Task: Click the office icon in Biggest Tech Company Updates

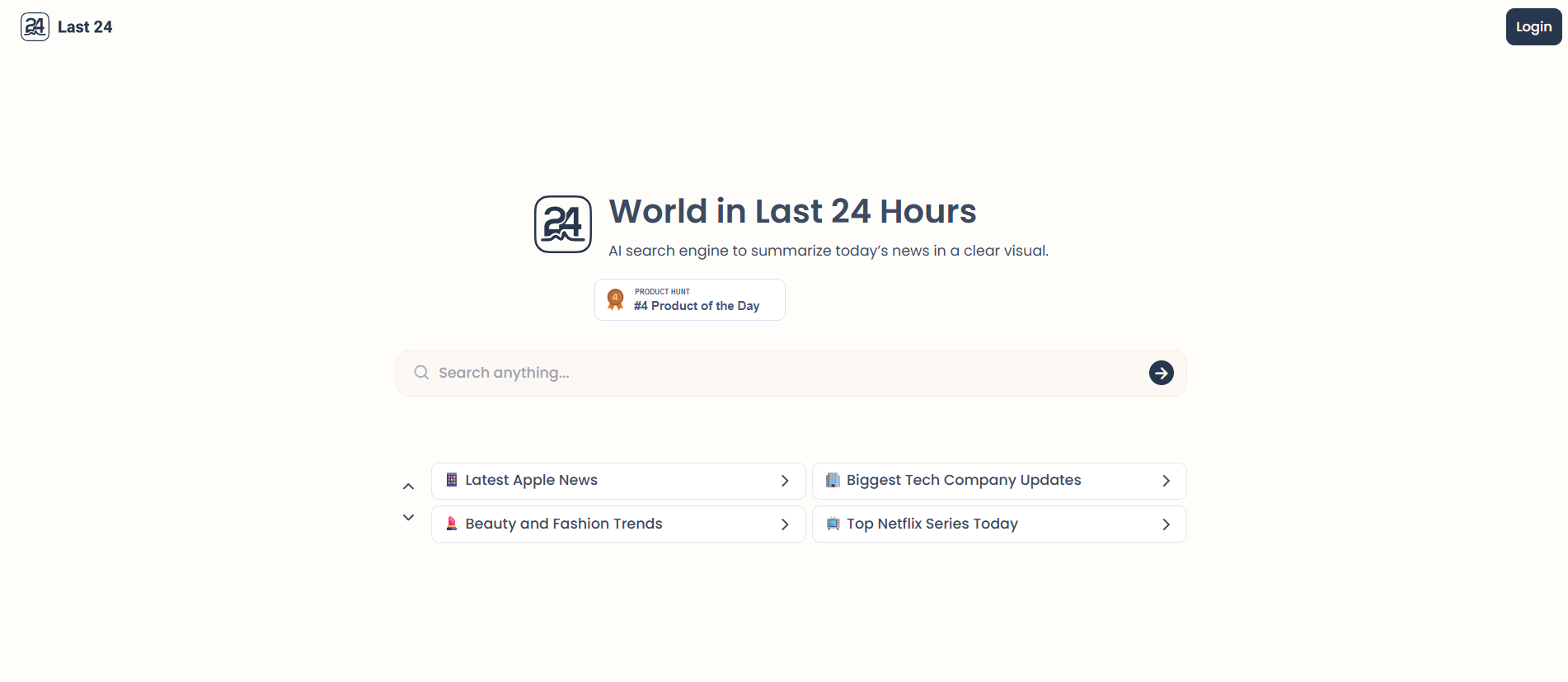Action: tap(833, 480)
